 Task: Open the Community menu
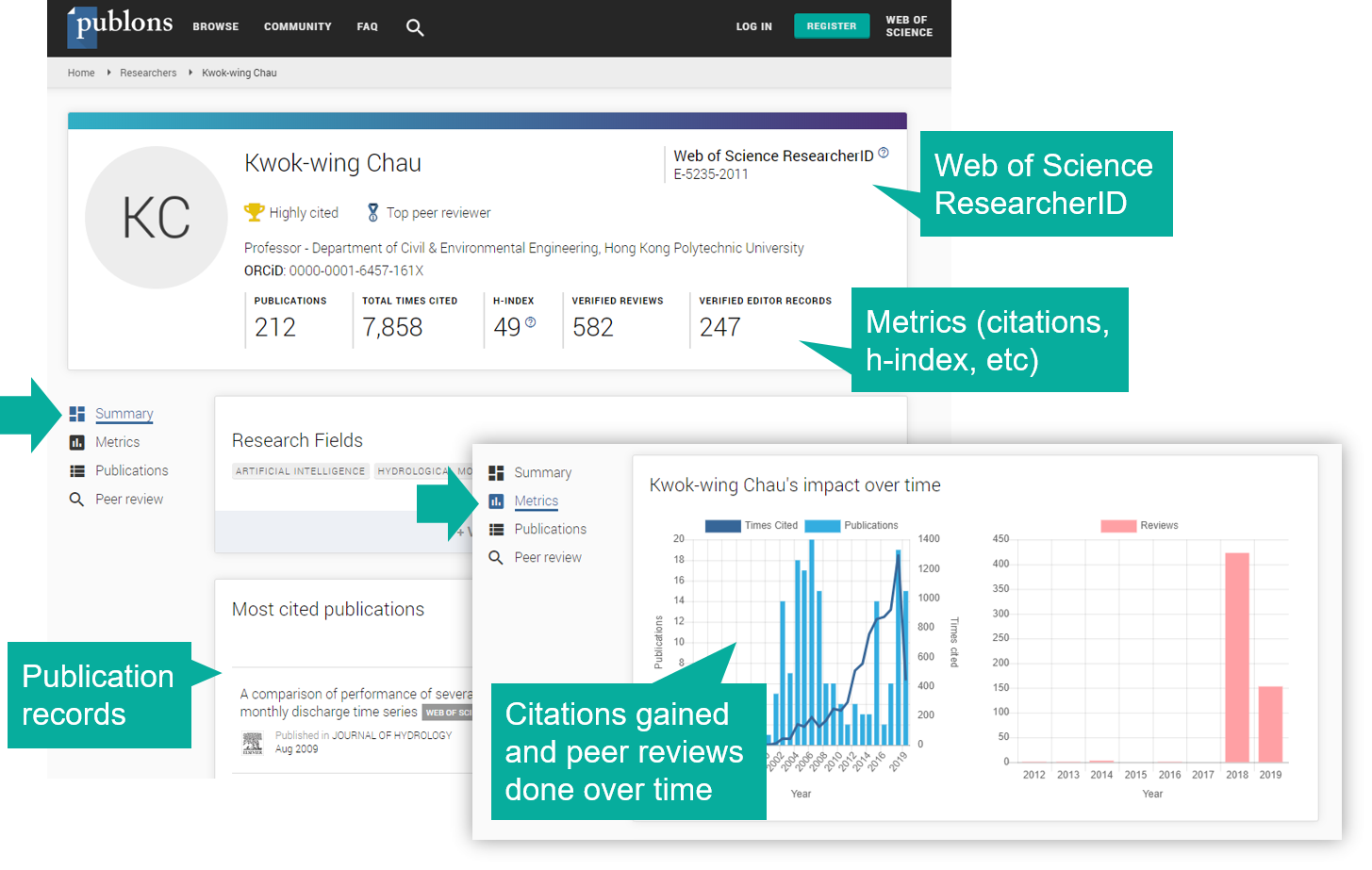(298, 26)
